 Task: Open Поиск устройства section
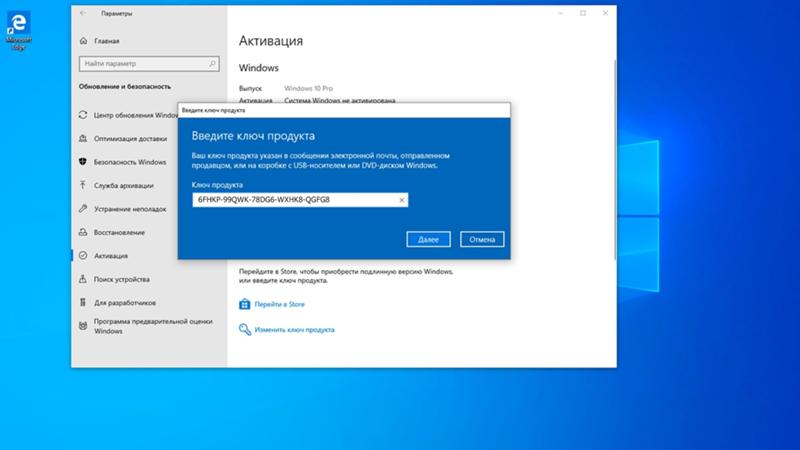click(x=121, y=280)
